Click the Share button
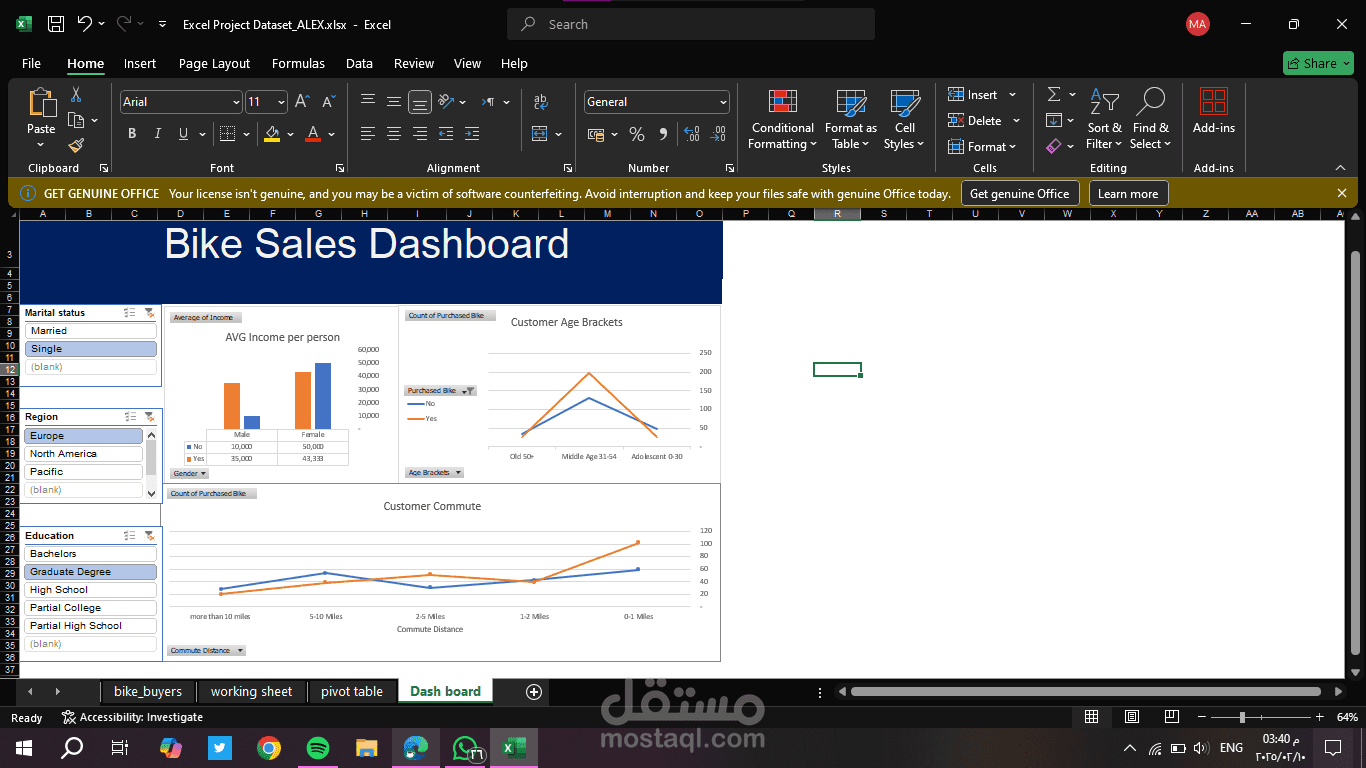Image resolution: width=1366 pixels, height=768 pixels. pyautogui.click(x=1318, y=63)
